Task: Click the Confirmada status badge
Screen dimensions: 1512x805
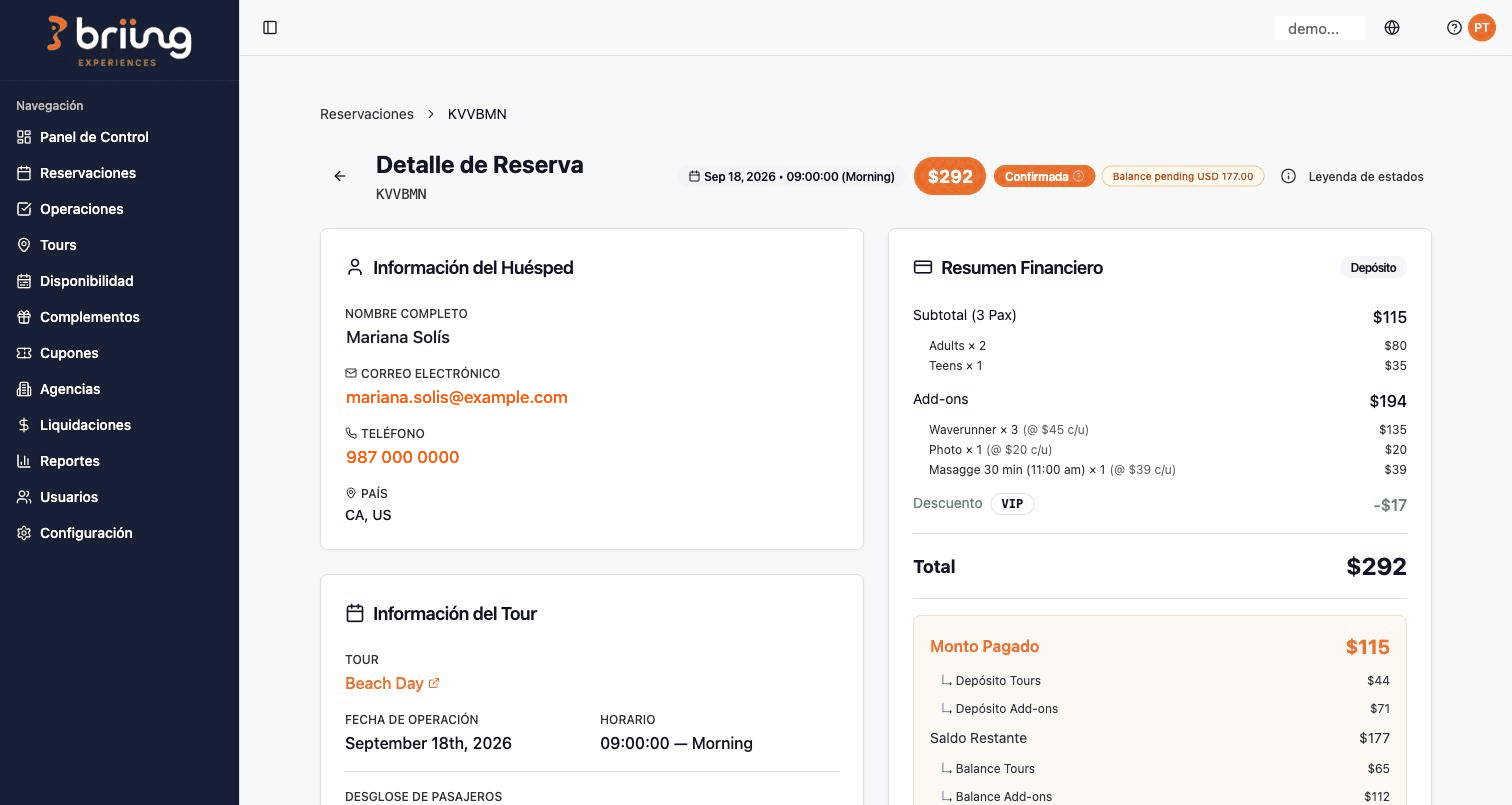Action: (1044, 177)
